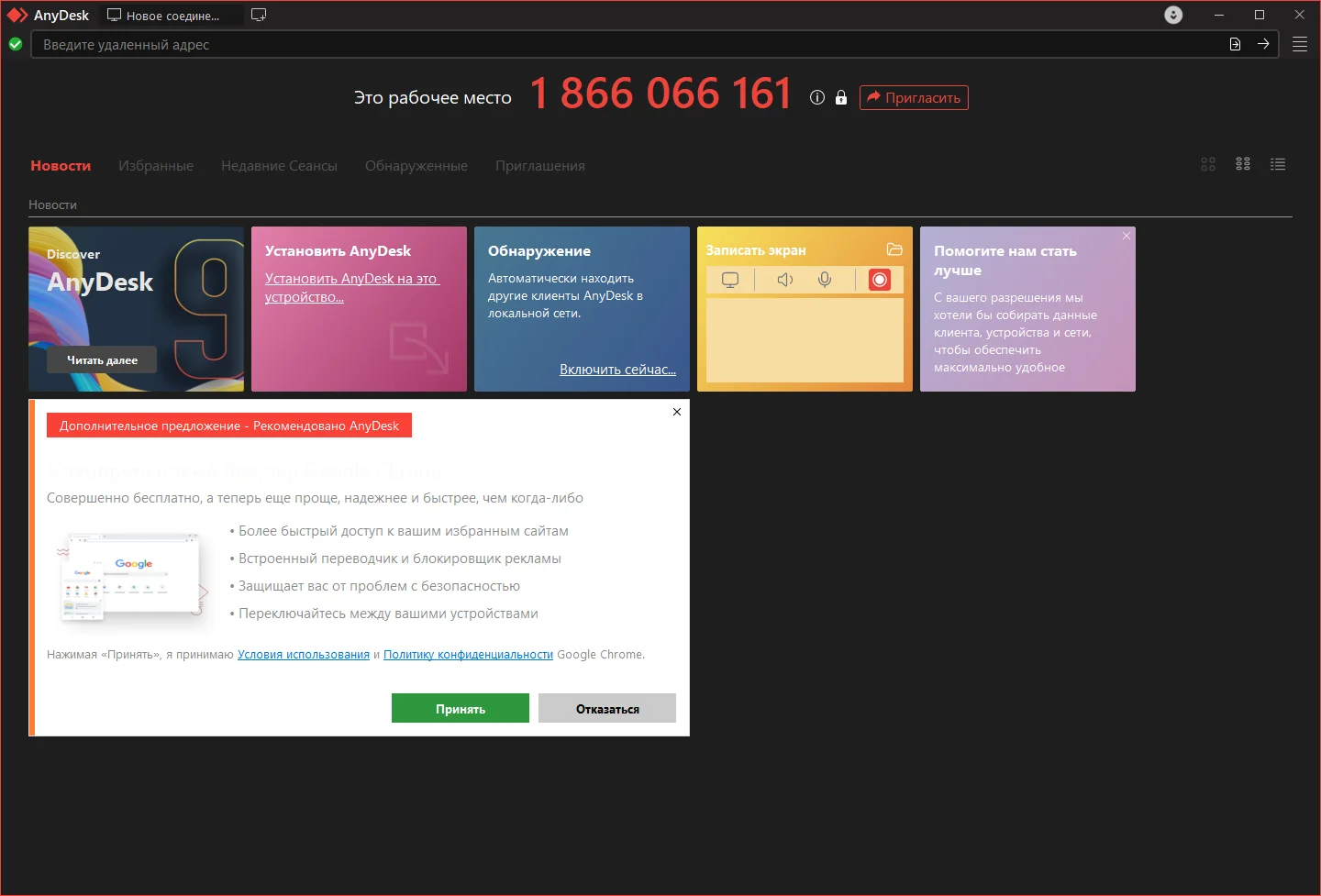The image size is (1321, 896).
Task: Select monitor icon in recording card
Action: [x=730, y=280]
